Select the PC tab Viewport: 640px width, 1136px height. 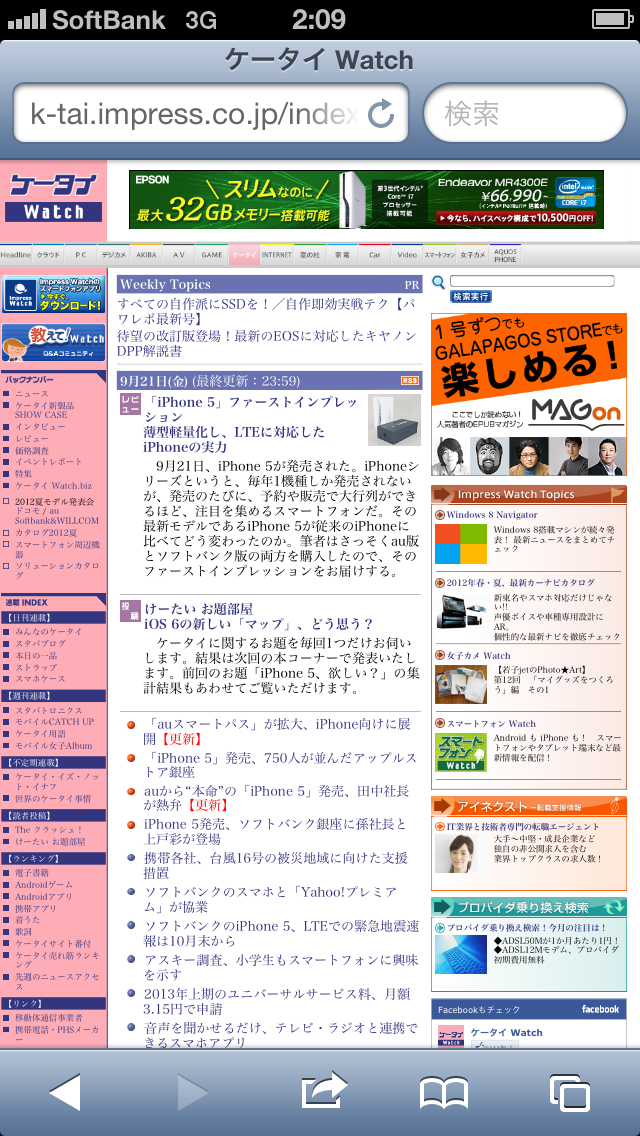pos(80,255)
